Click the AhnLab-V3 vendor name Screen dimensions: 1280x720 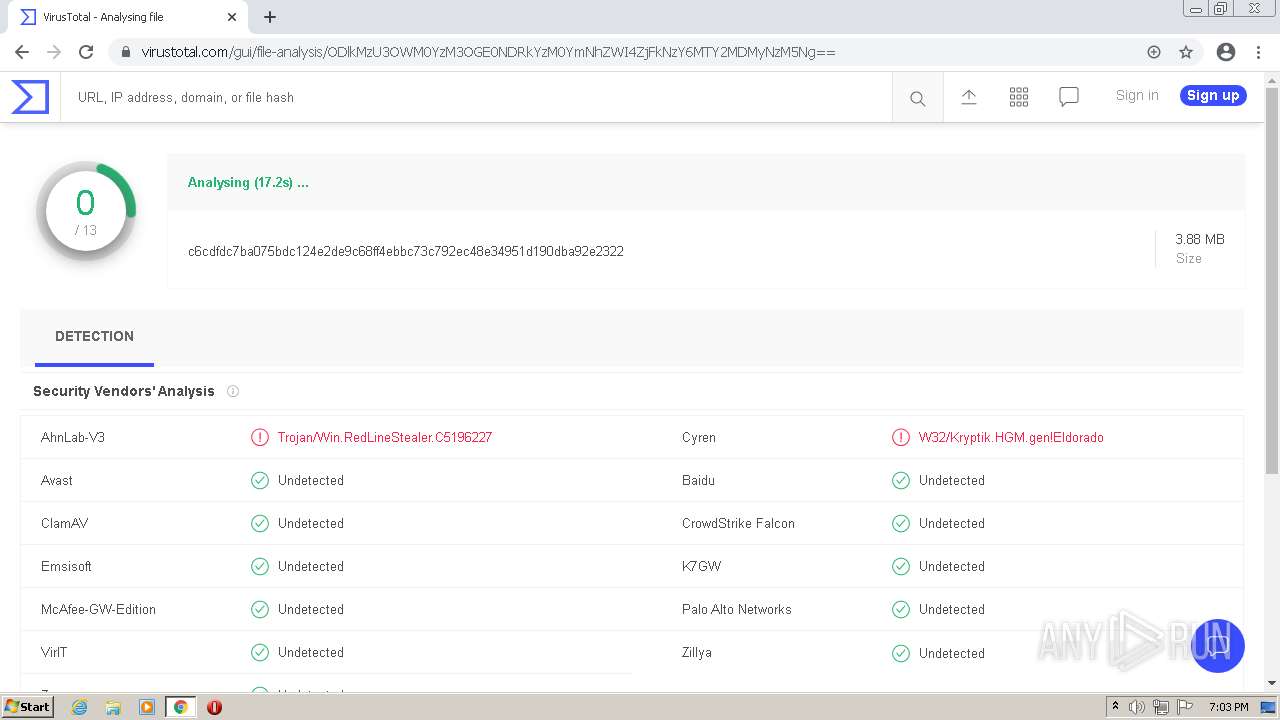(73, 437)
